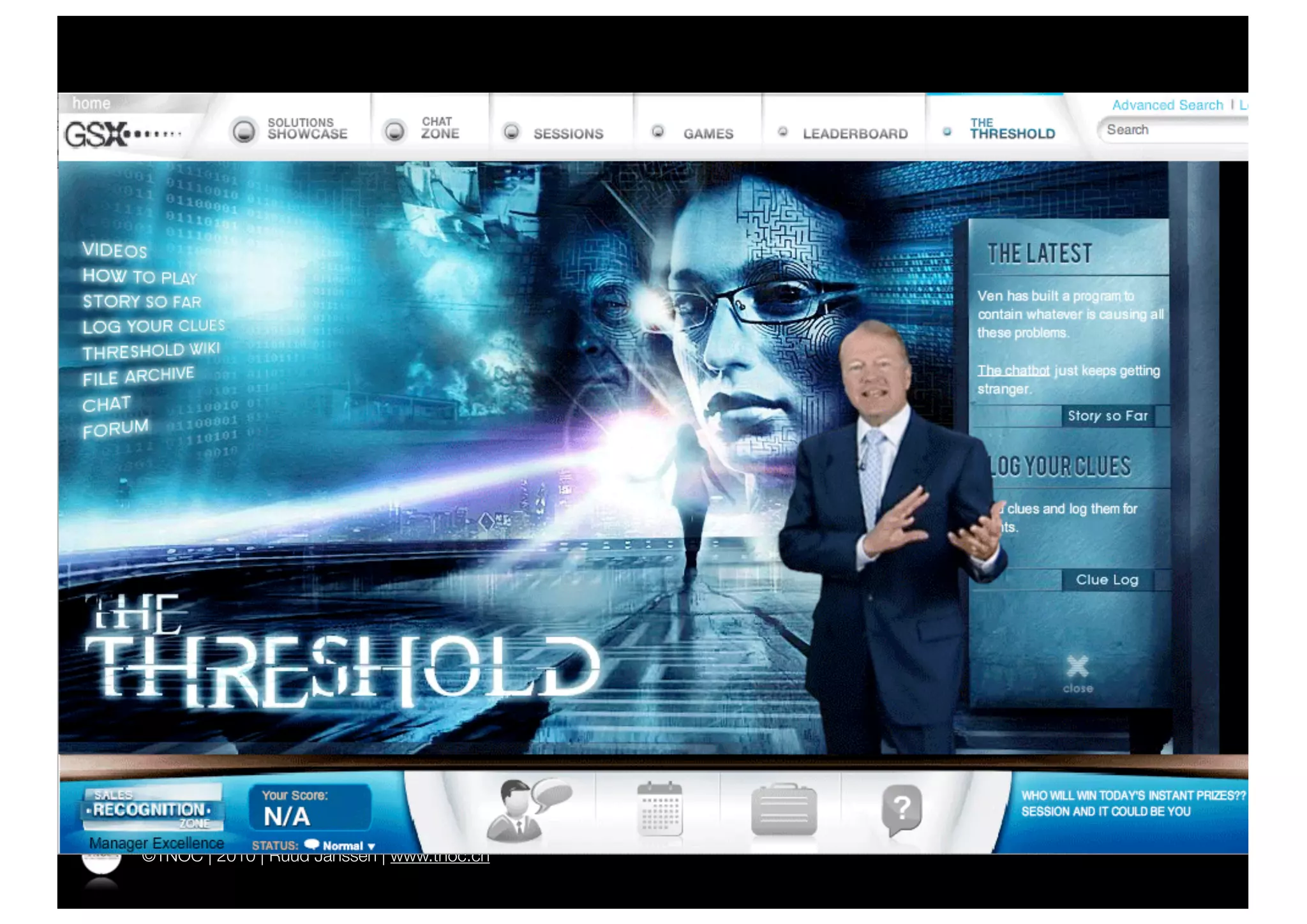Viewport: 1307px width, 924px height.
Task: Open Threshold Wiki from left menu
Action: [151, 350]
